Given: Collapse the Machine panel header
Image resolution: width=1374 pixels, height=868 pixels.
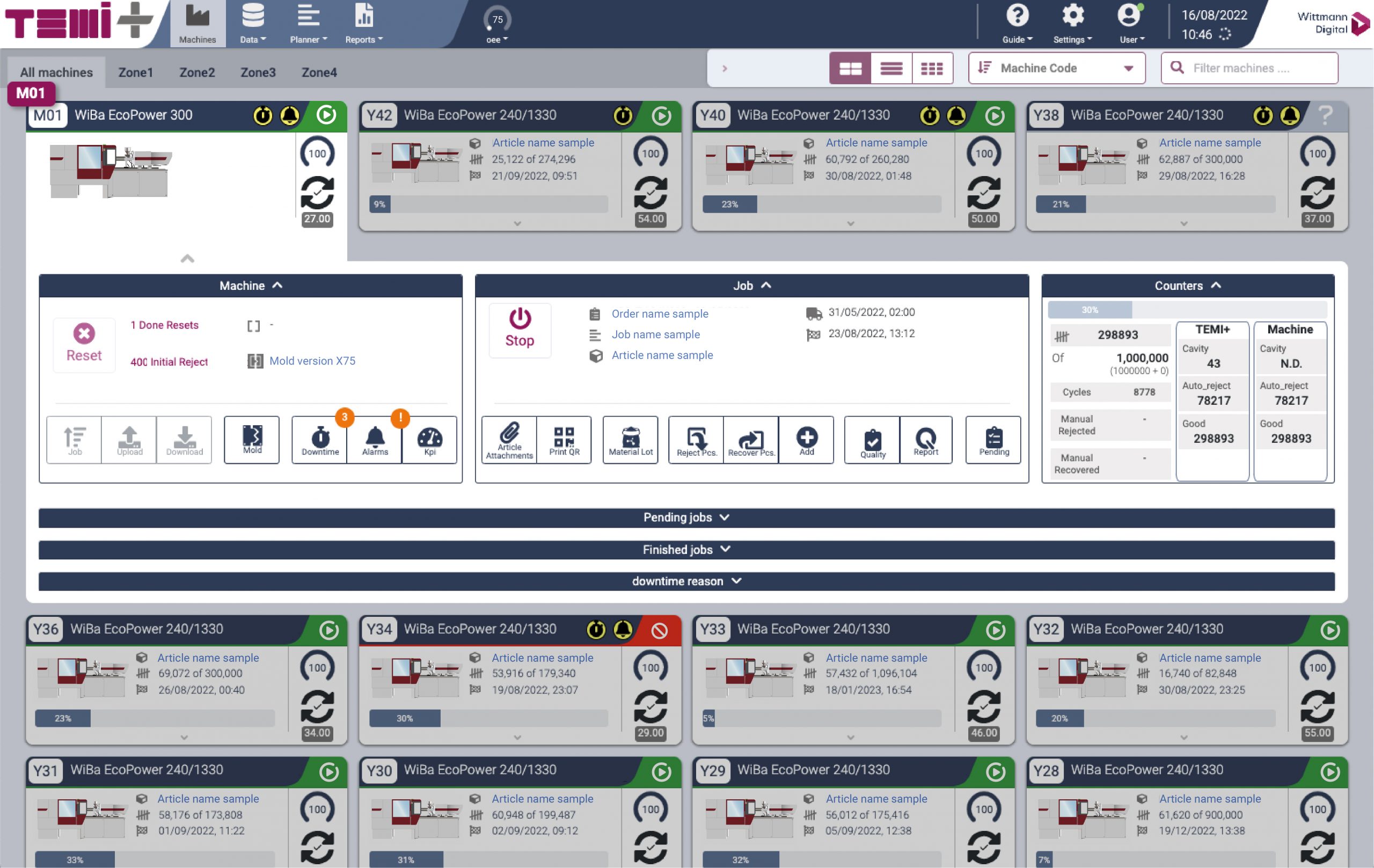Looking at the screenshot, I should click(251, 286).
